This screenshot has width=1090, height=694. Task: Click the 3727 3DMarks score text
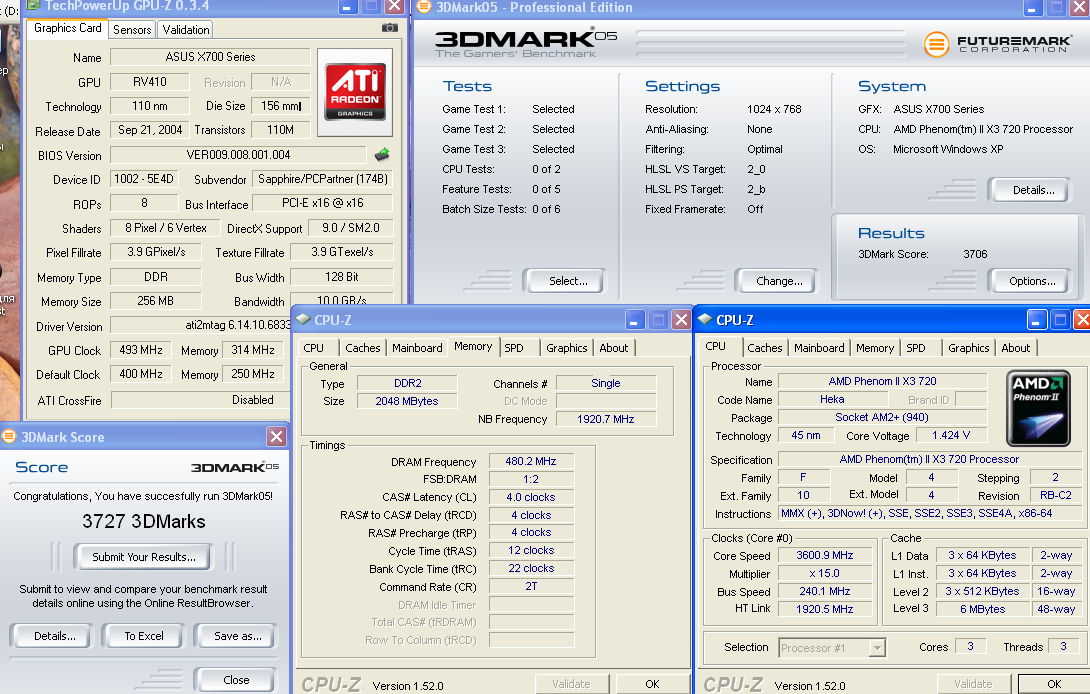(x=144, y=522)
